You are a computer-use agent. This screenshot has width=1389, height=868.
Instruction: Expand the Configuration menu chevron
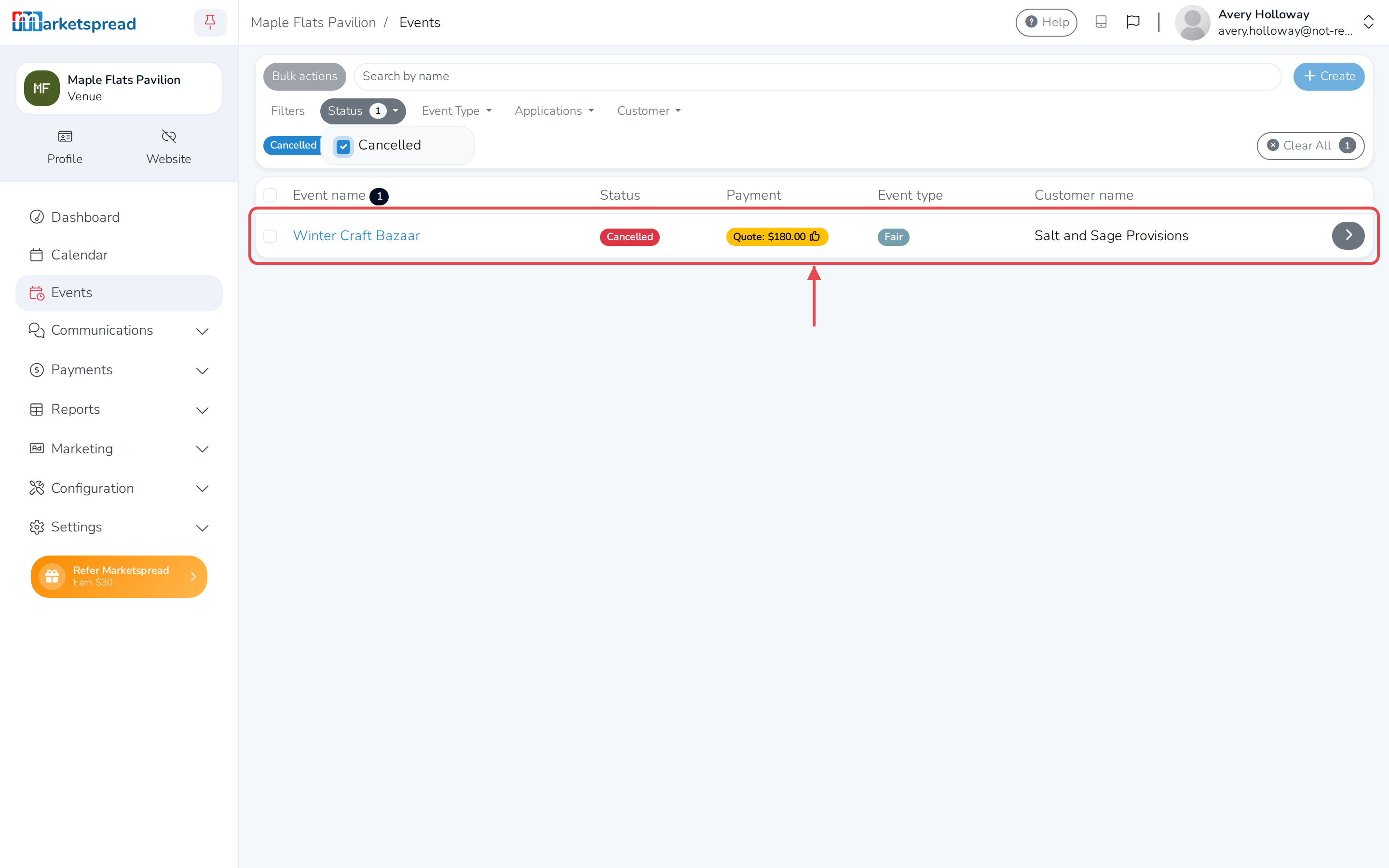202,488
